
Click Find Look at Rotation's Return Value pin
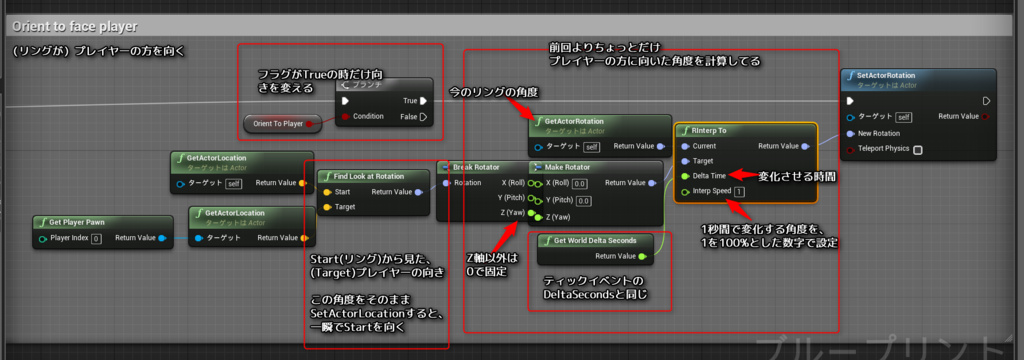click(x=418, y=192)
